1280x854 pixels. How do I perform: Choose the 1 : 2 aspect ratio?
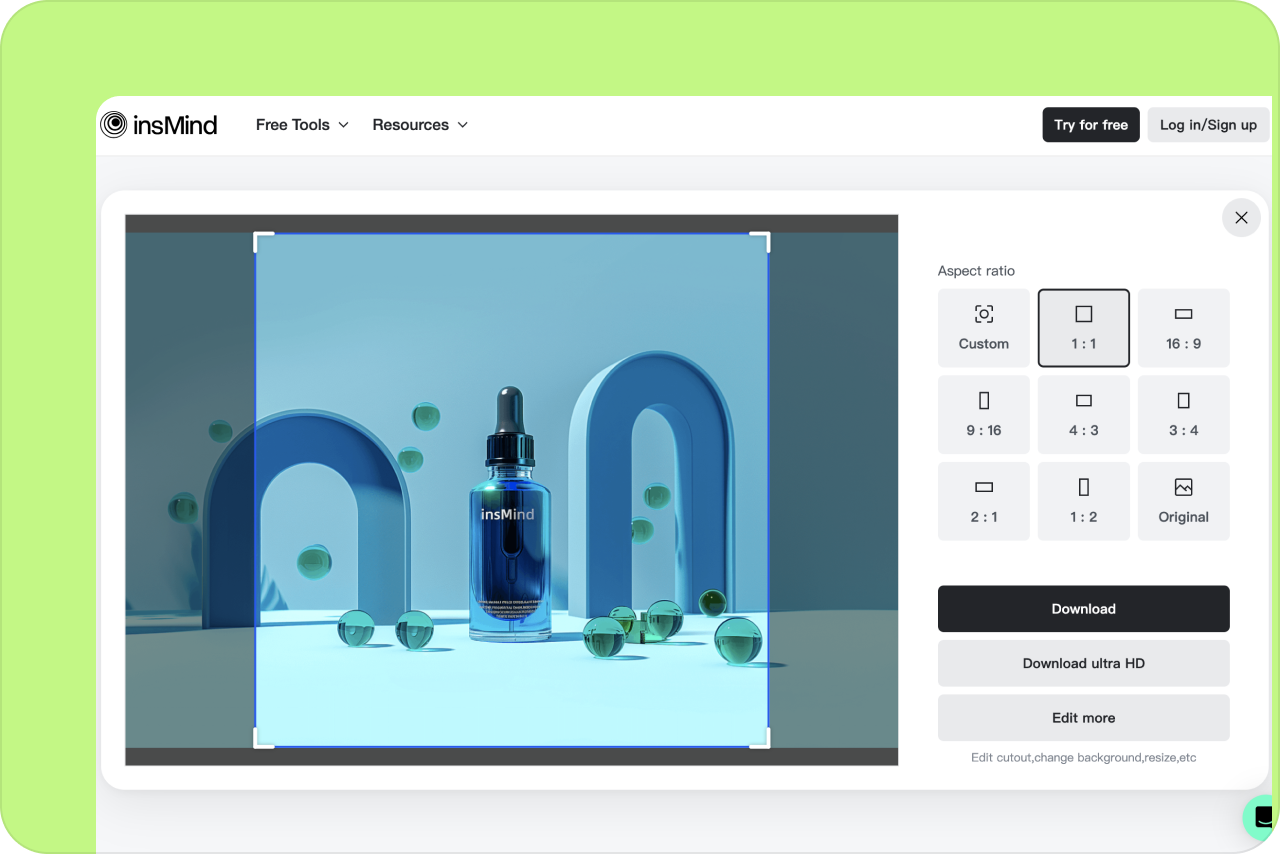[1084, 501]
